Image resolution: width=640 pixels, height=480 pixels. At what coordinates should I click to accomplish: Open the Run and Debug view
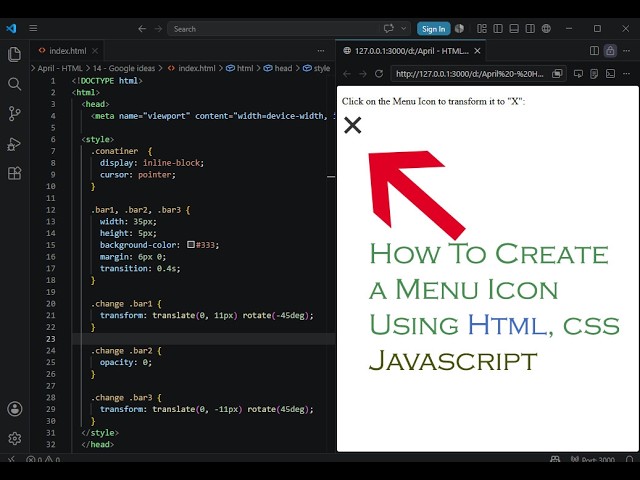click(x=15, y=144)
